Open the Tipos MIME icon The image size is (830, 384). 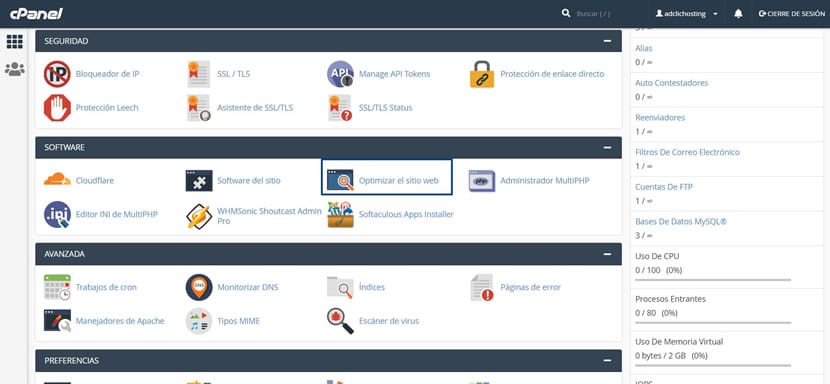[x=199, y=321]
